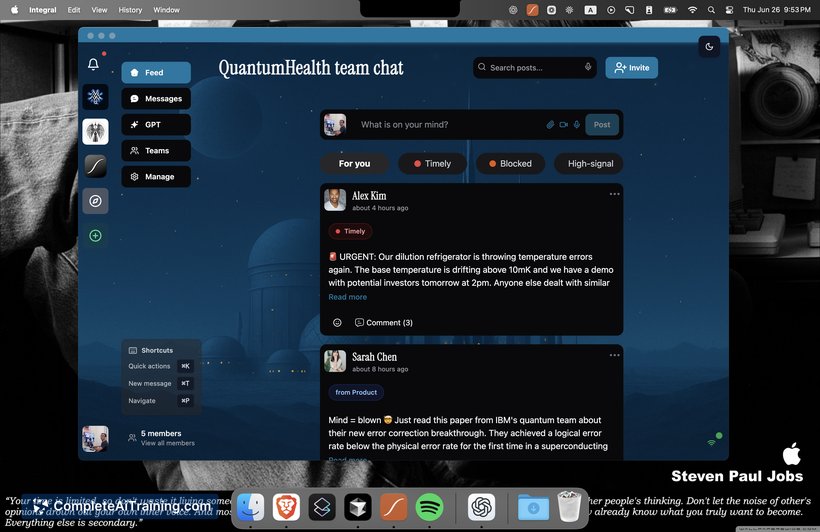Open the Edit menu in menu bar

pos(74,9)
